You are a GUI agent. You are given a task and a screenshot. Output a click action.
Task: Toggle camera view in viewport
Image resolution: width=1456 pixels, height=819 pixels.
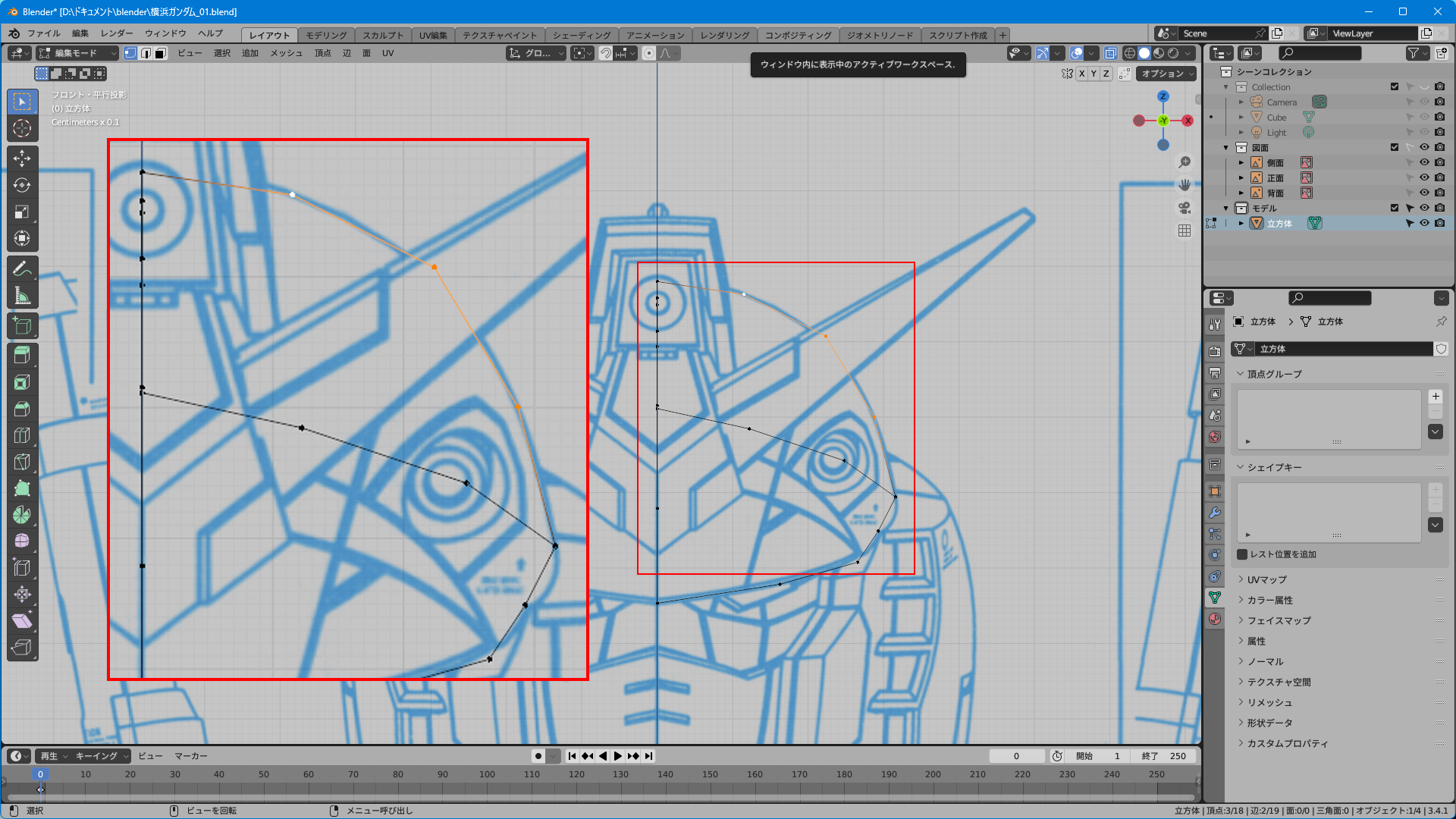click(1185, 208)
